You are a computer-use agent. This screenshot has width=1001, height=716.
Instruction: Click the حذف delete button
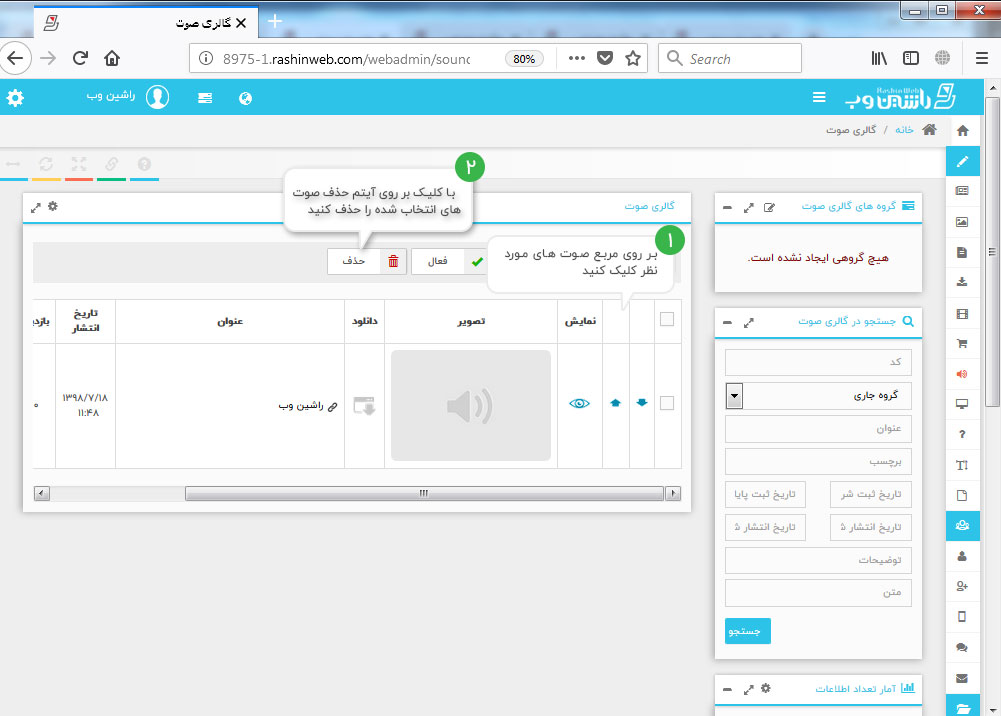pos(364,261)
